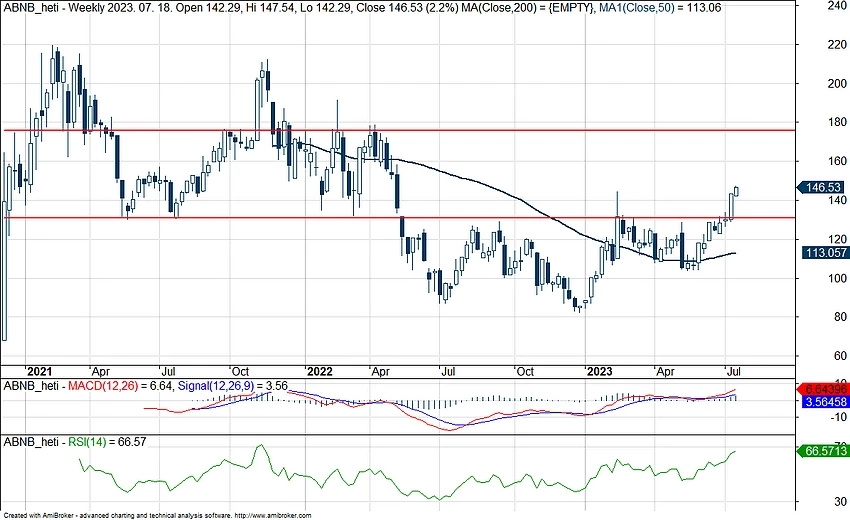
Task: Click the 113.057 moving average value label
Action: click(825, 253)
